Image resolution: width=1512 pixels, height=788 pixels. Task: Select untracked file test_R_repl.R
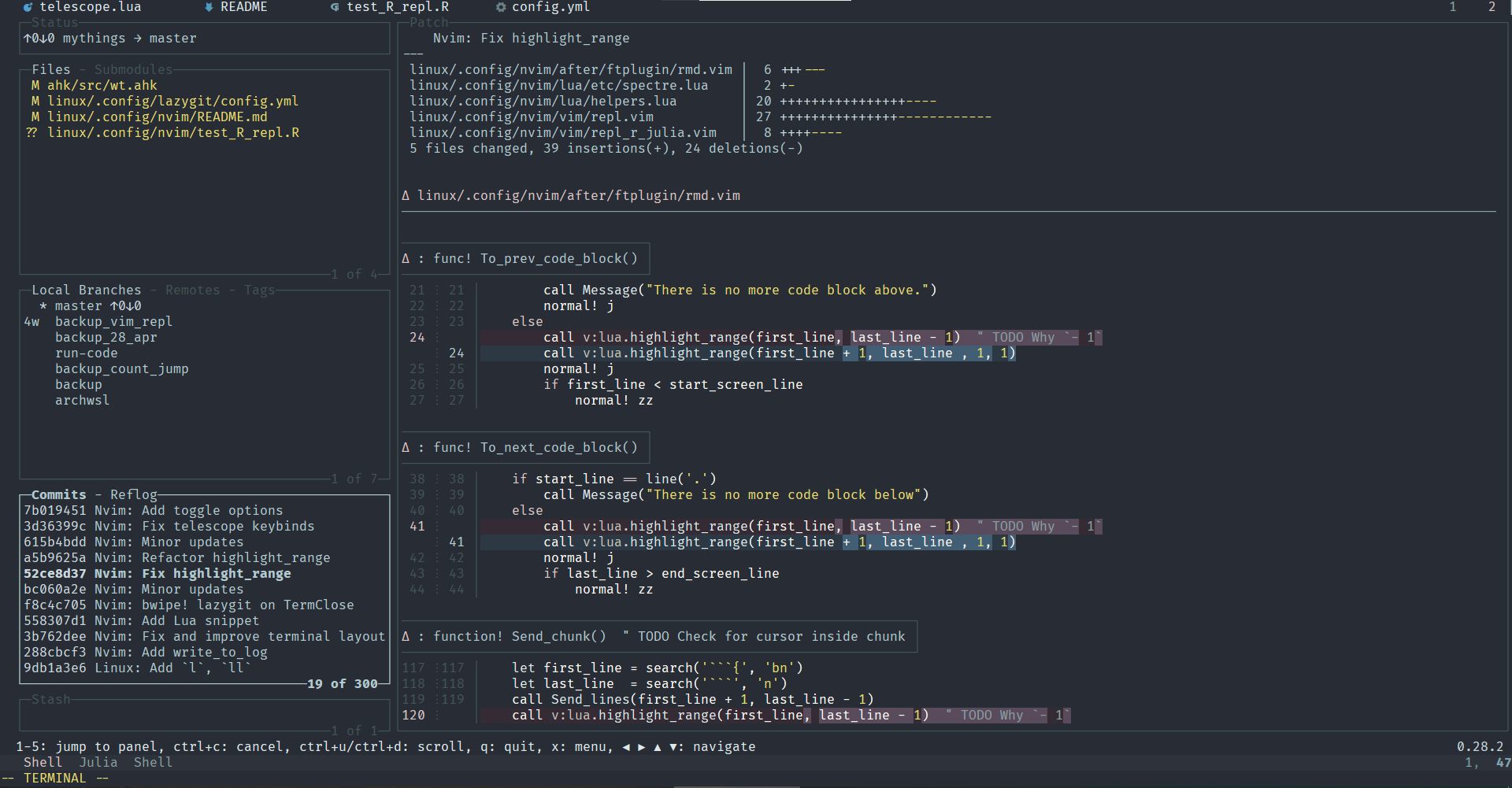[205, 132]
